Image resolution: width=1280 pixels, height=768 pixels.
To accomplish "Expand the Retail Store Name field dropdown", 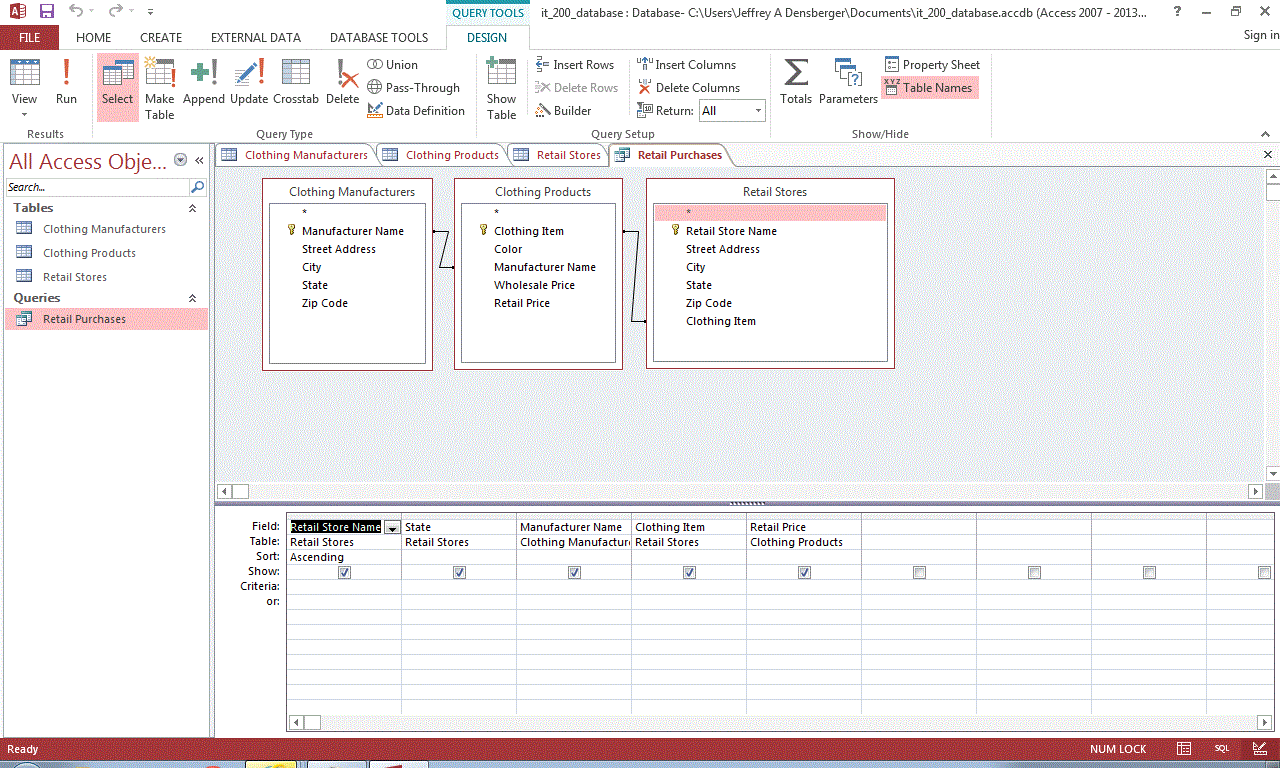I will (x=392, y=528).
